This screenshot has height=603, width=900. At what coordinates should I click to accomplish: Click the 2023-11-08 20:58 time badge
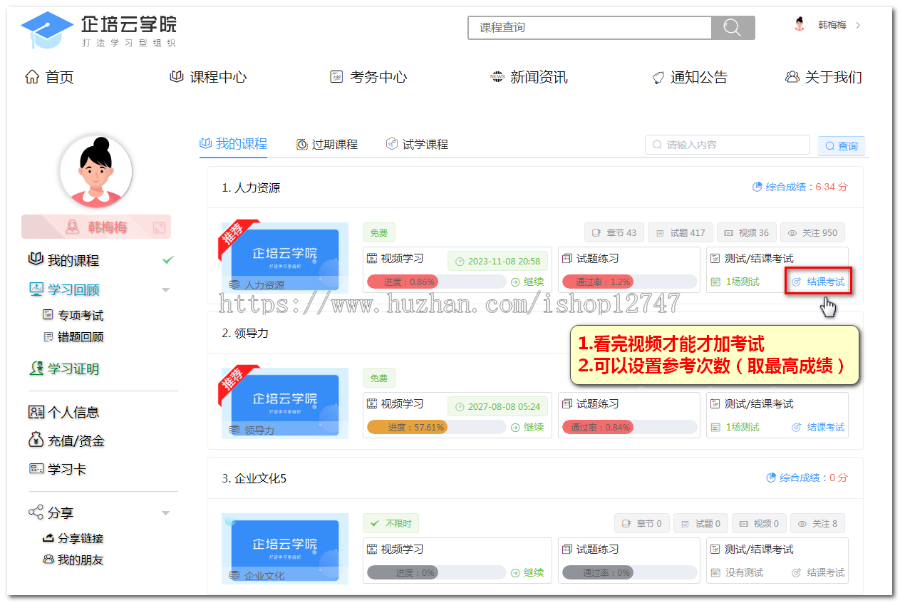(x=498, y=261)
